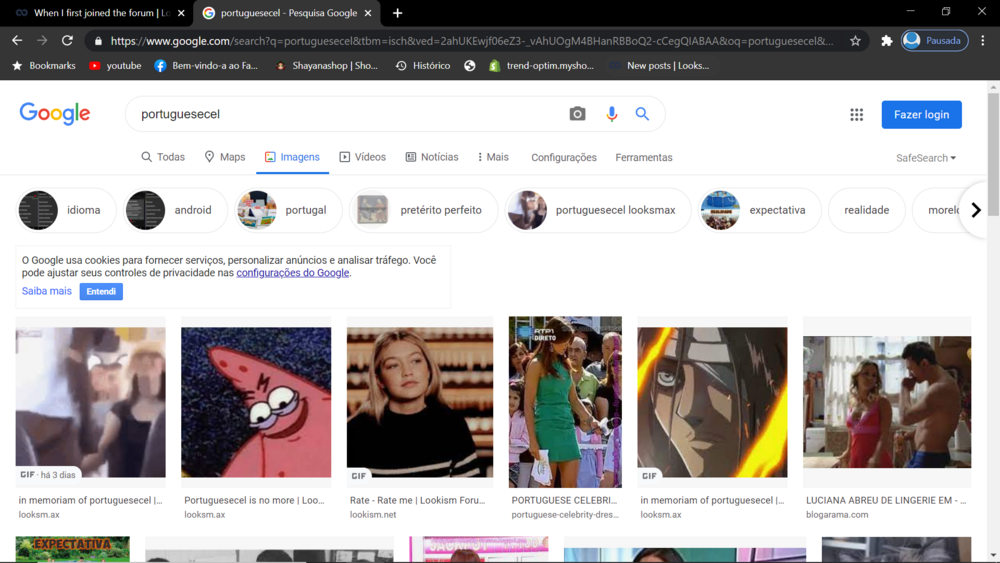The height and width of the screenshot is (563, 1000).
Task: Open the Patrick Star image result
Action: [x=256, y=402]
